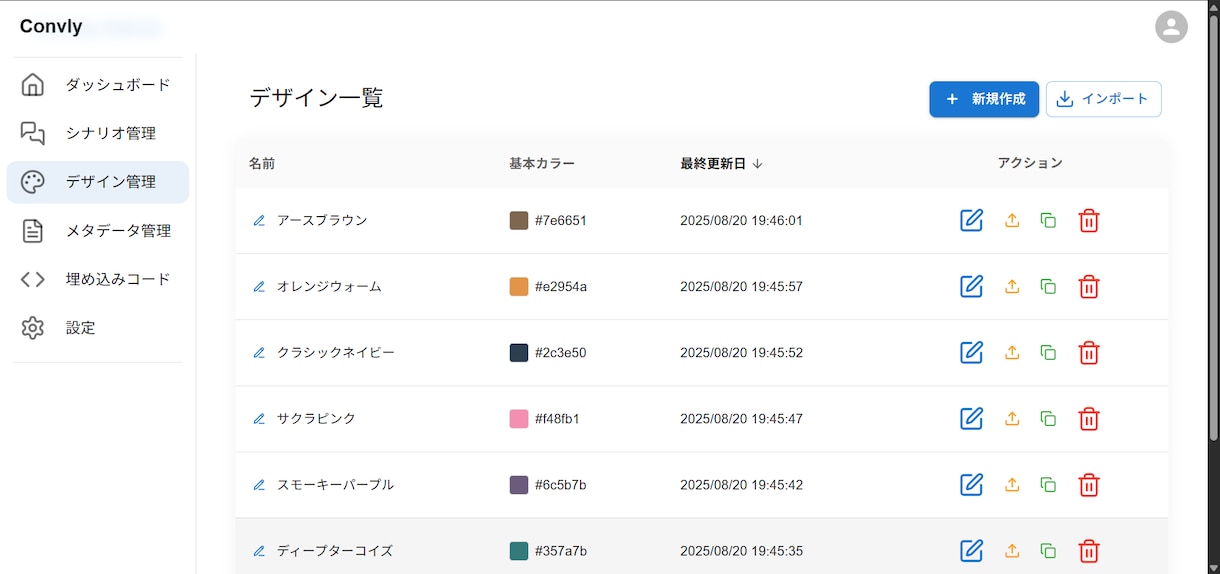Select the ディープターコイズ name text
This screenshot has height=574, width=1220.
[x=335, y=550]
